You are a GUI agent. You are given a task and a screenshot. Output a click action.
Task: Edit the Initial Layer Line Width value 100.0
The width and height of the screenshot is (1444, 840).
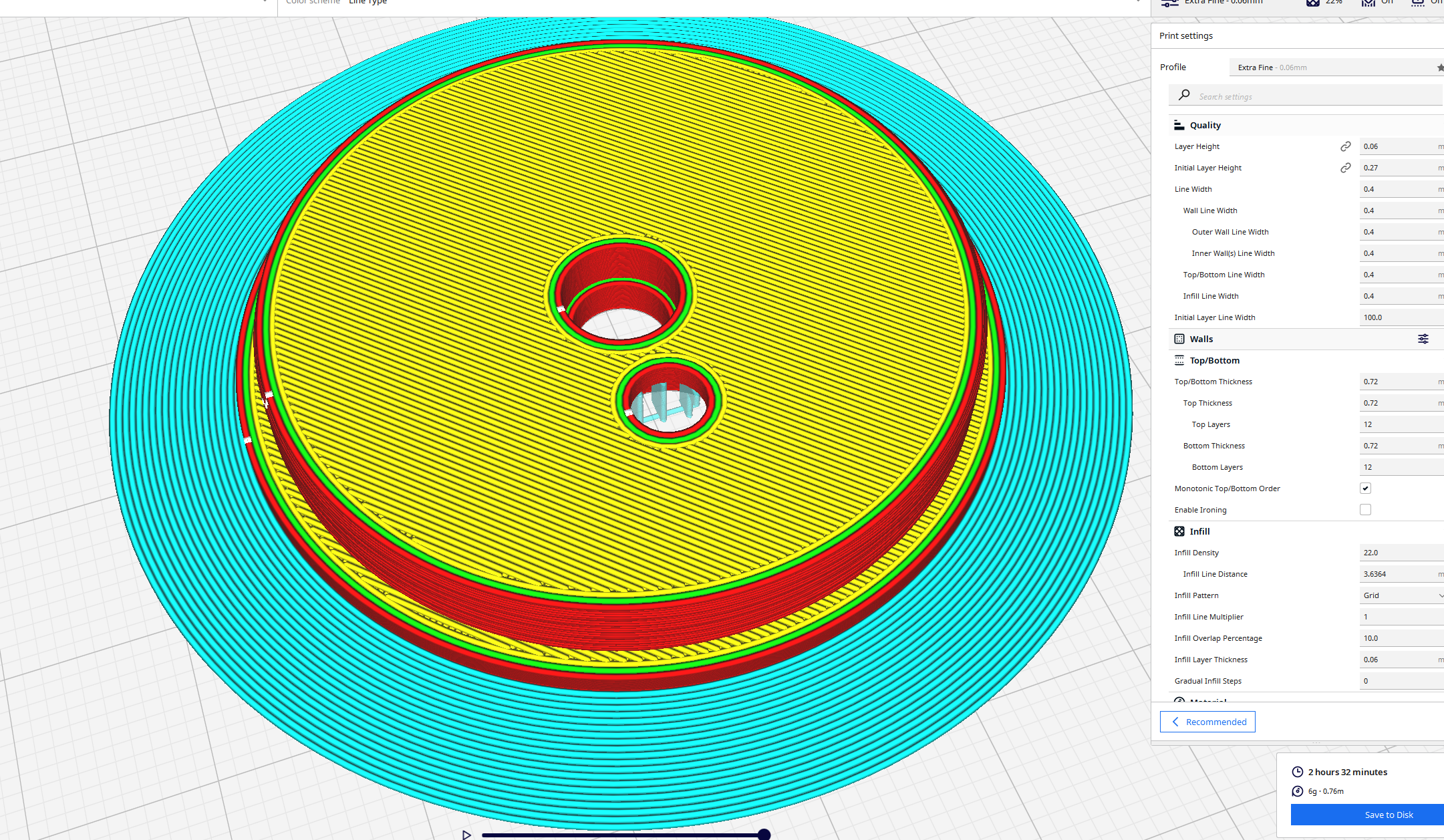click(x=1402, y=317)
